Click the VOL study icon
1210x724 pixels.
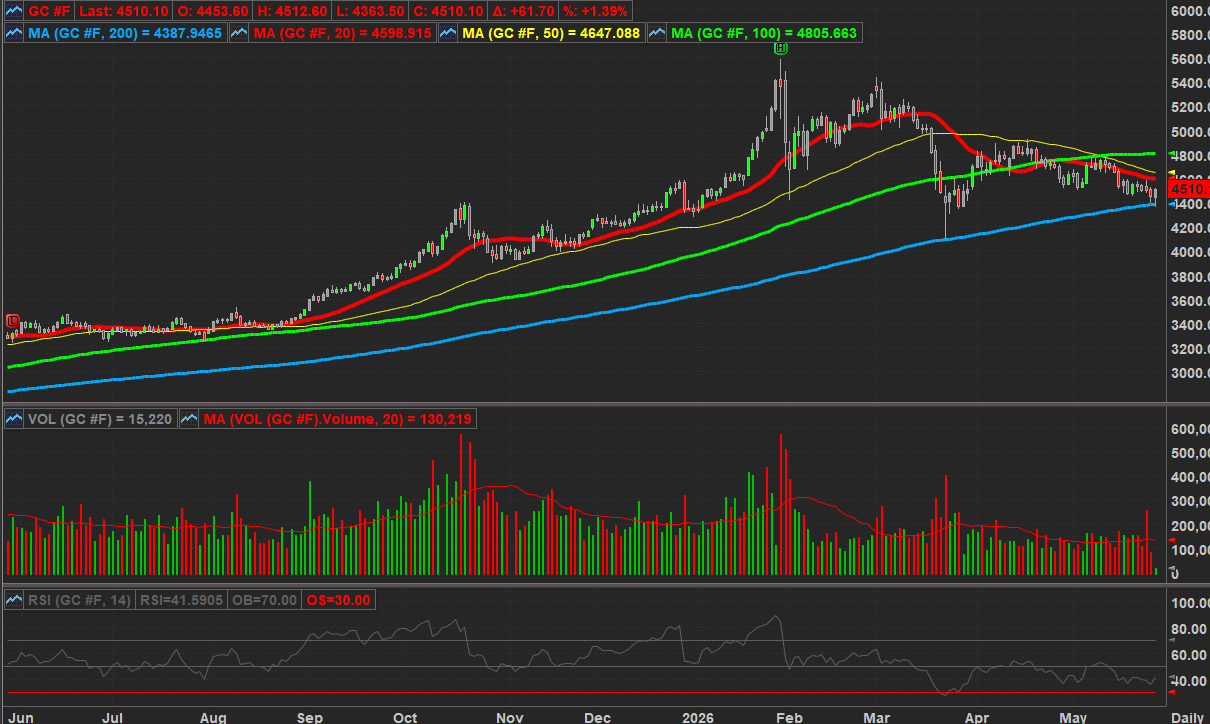pos(14,420)
